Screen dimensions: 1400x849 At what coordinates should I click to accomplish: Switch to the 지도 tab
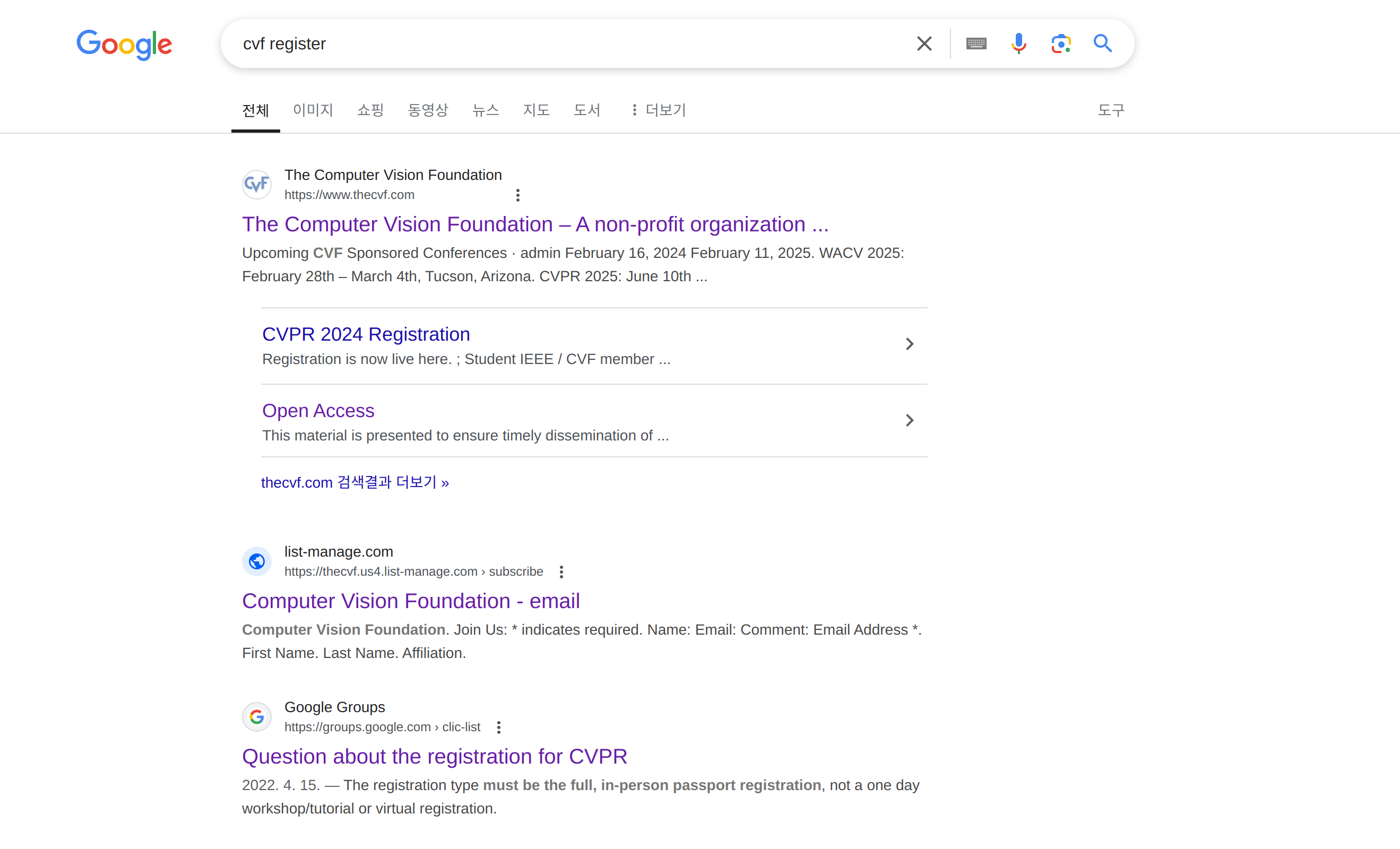(537, 110)
